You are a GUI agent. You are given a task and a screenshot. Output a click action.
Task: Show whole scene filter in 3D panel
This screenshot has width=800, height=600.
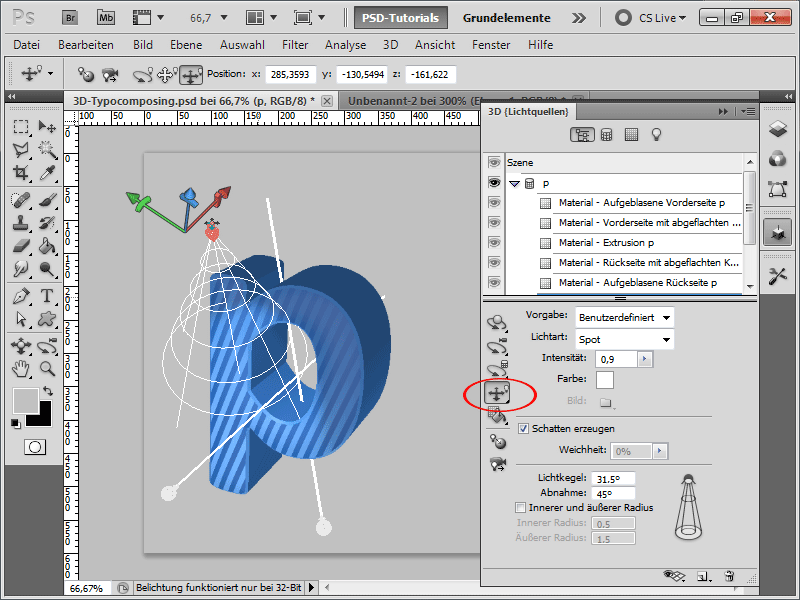582,135
